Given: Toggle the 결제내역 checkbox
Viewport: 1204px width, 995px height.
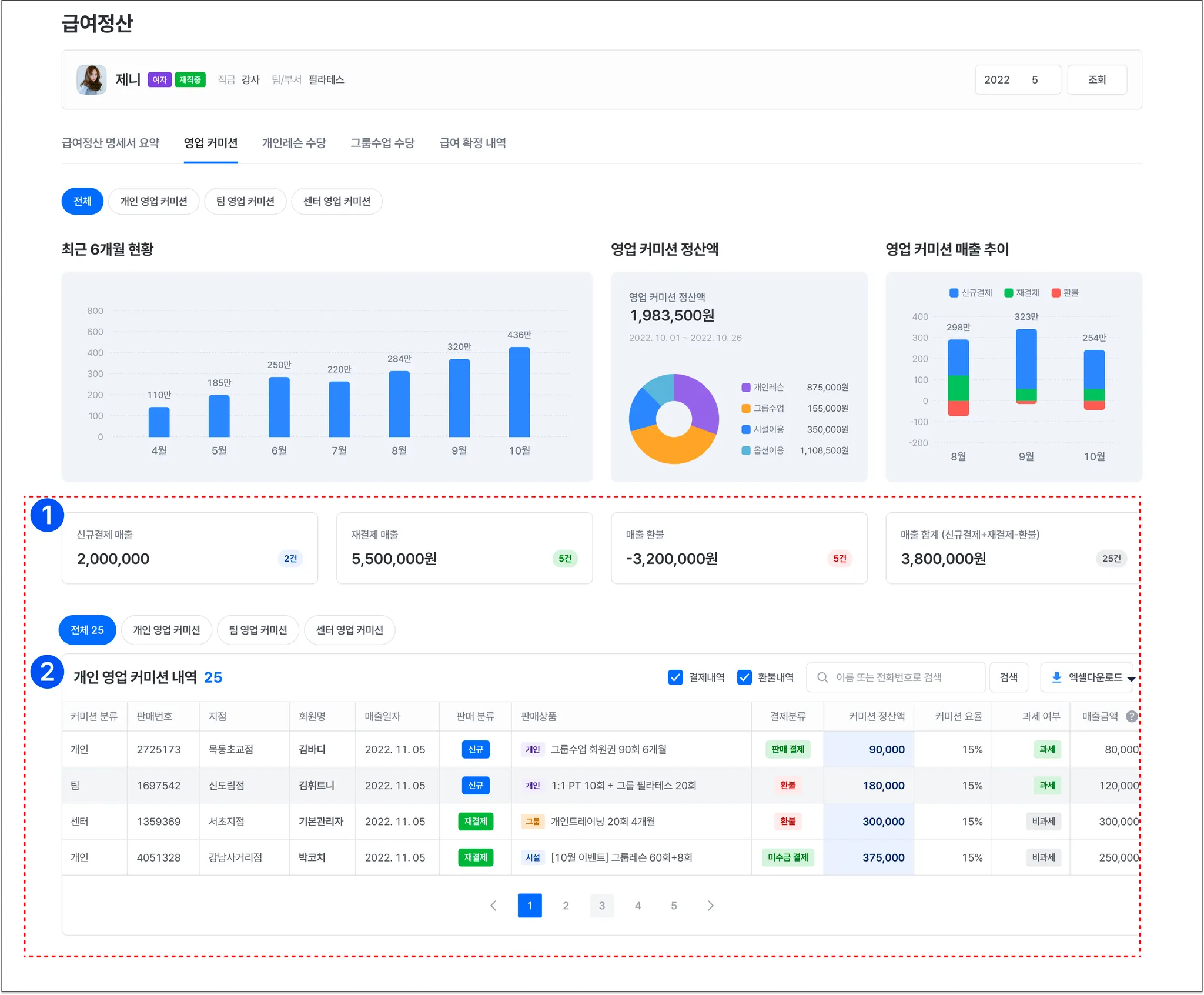Looking at the screenshot, I should pyautogui.click(x=675, y=677).
